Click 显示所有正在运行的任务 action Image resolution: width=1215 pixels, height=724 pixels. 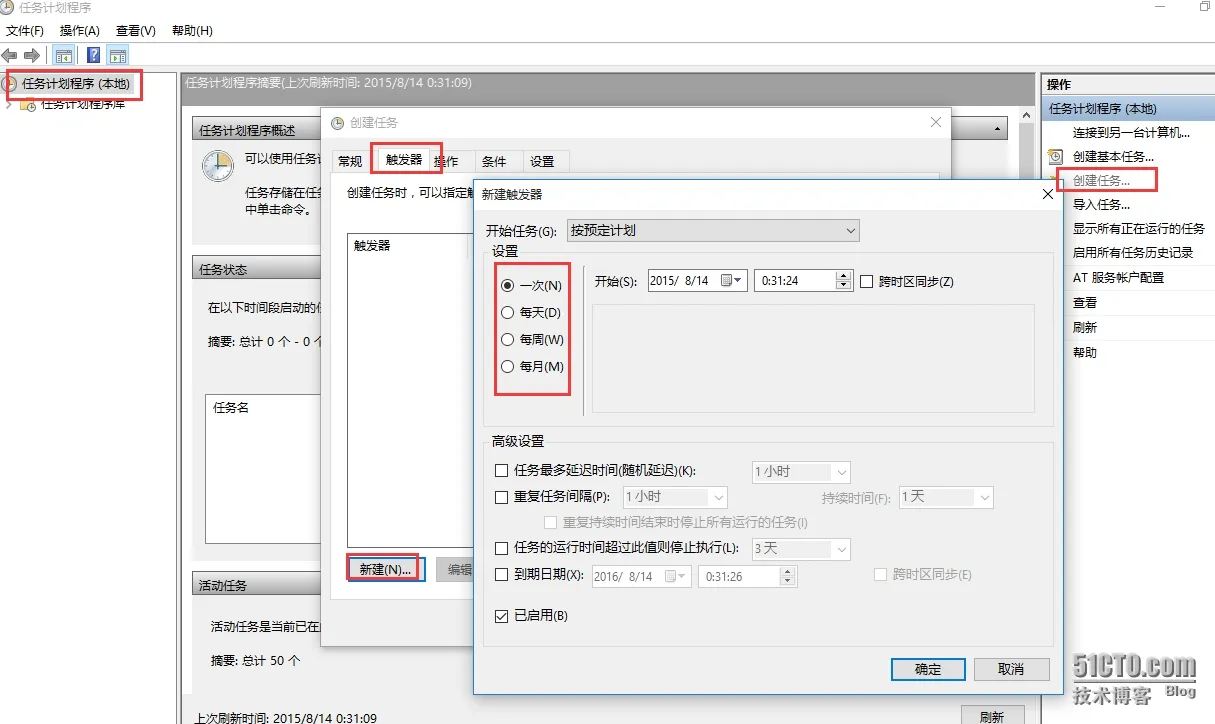[1139, 228]
